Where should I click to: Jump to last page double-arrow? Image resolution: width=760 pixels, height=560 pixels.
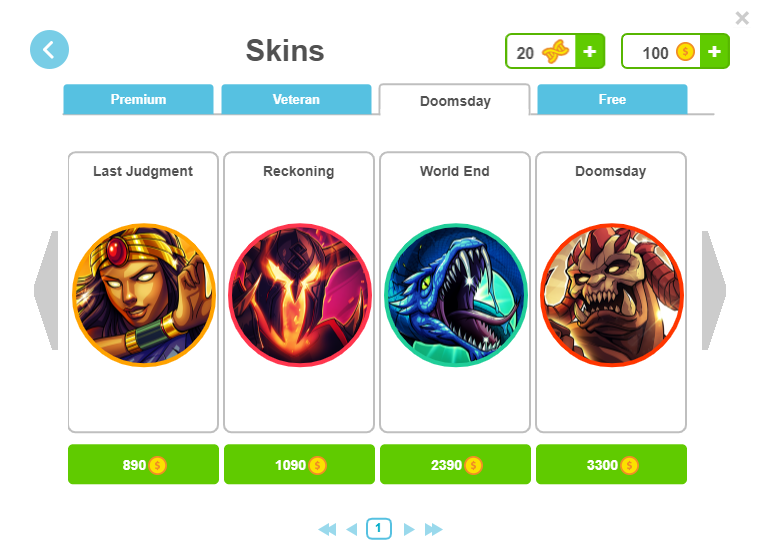point(433,529)
